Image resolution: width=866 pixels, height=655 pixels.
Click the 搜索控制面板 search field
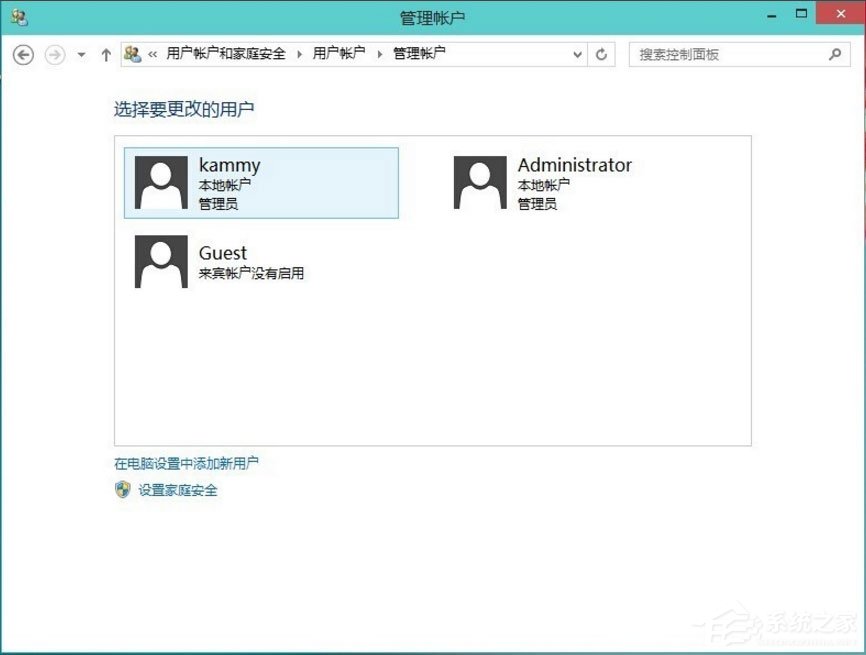(x=730, y=54)
